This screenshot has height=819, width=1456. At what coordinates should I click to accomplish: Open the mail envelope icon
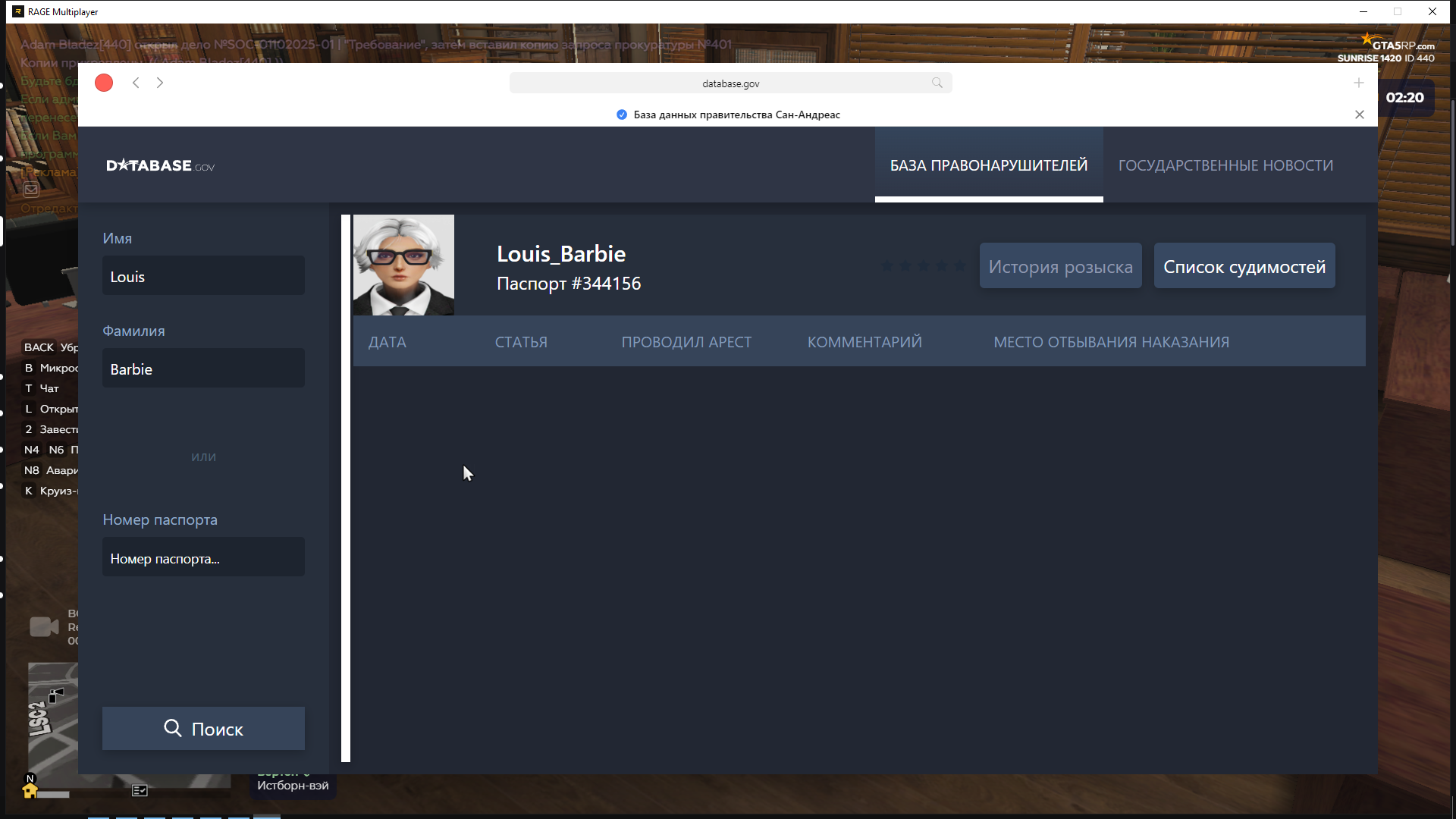[31, 190]
